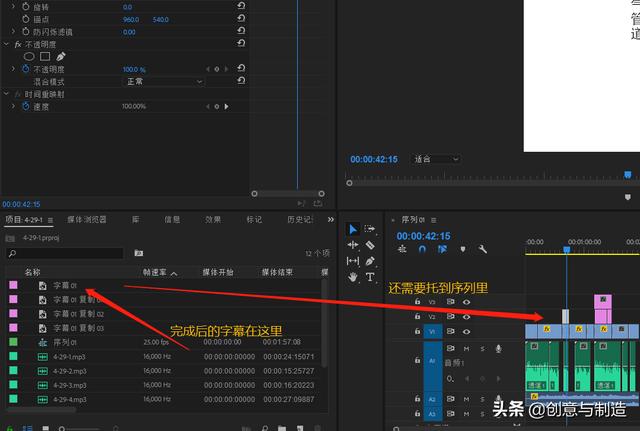The image size is (640, 431).
Task: Select the Type (T) tool
Action: point(370,277)
